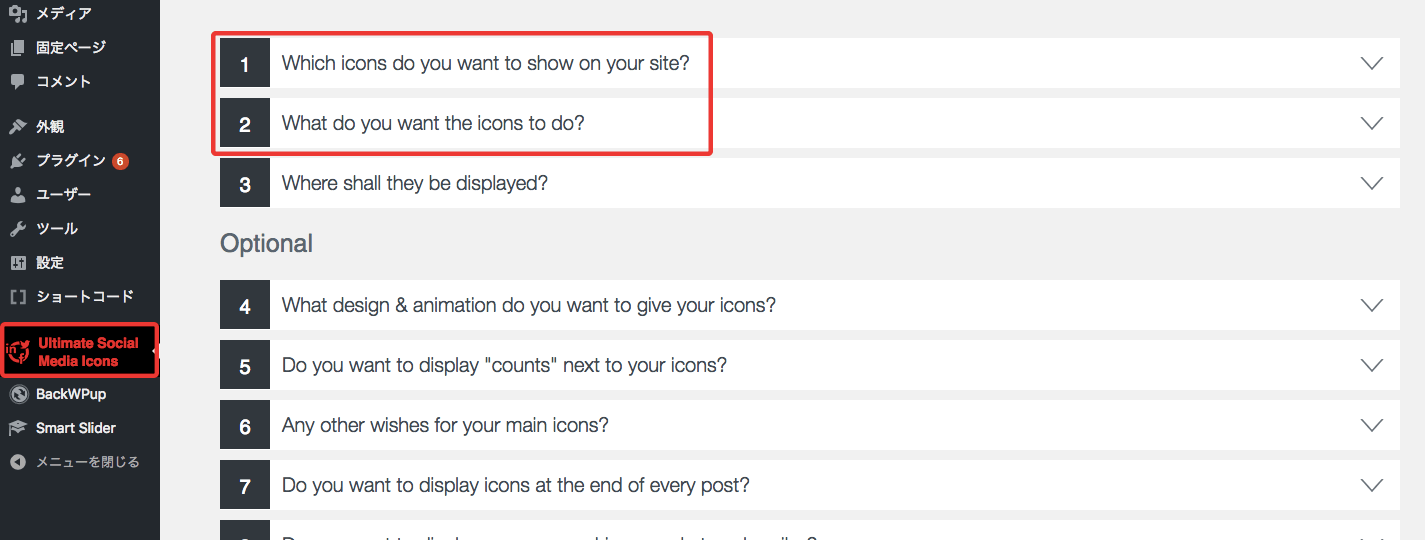The width and height of the screenshot is (1425, 540).
Task: Click the number 6 section badge
Action: [x=245, y=426]
